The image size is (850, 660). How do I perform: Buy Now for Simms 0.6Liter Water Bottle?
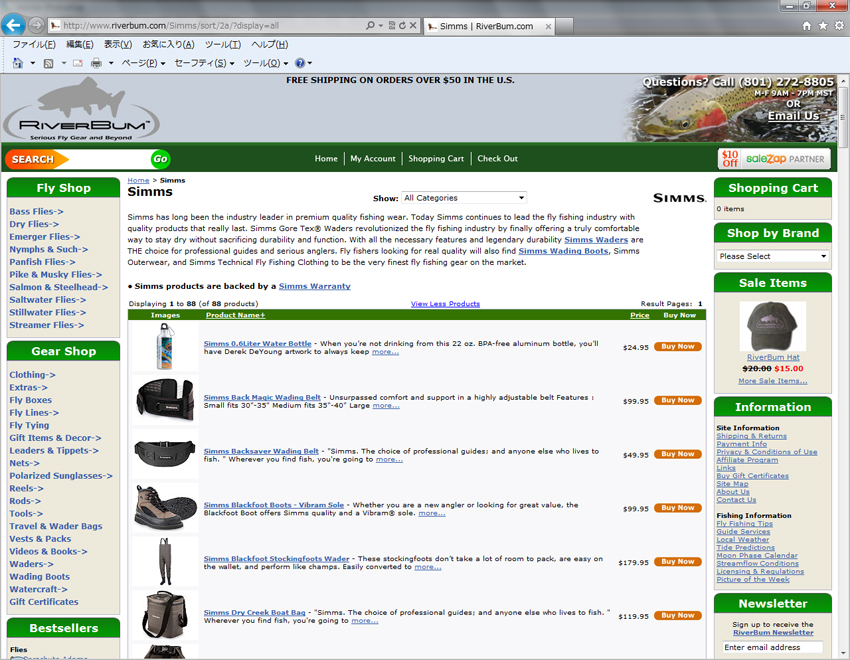click(x=678, y=347)
